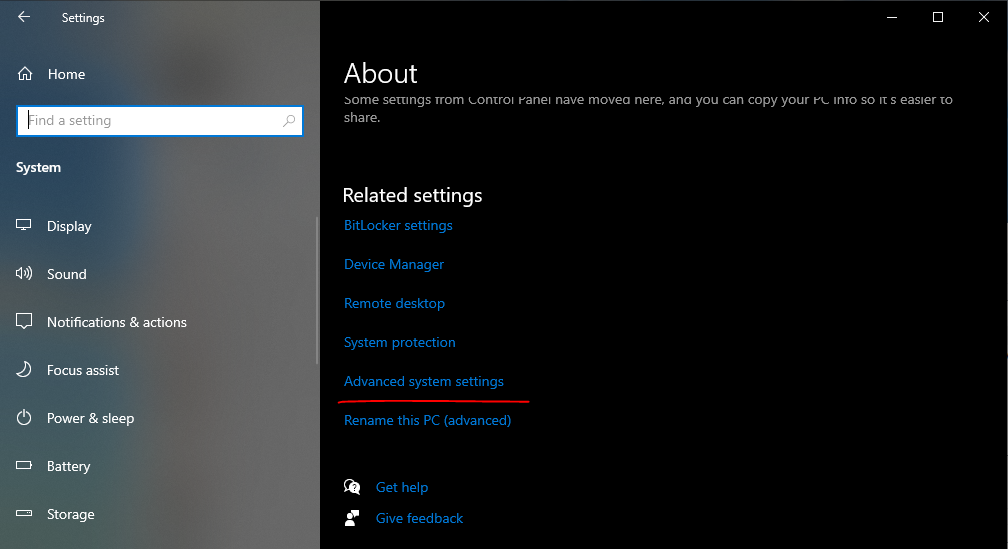Click the search magnifier icon
This screenshot has width=1008, height=549.
pos(289,121)
